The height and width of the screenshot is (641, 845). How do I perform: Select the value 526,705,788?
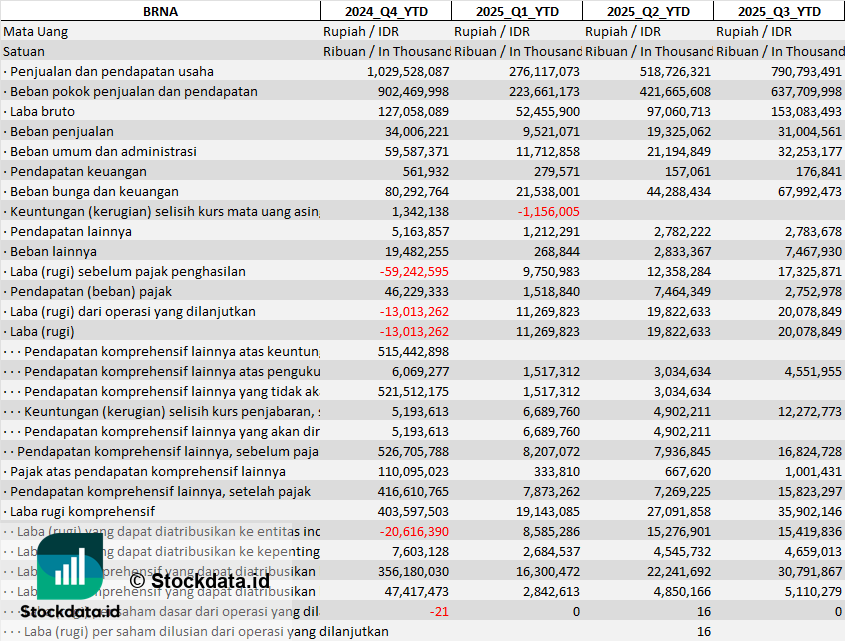[x=413, y=451]
